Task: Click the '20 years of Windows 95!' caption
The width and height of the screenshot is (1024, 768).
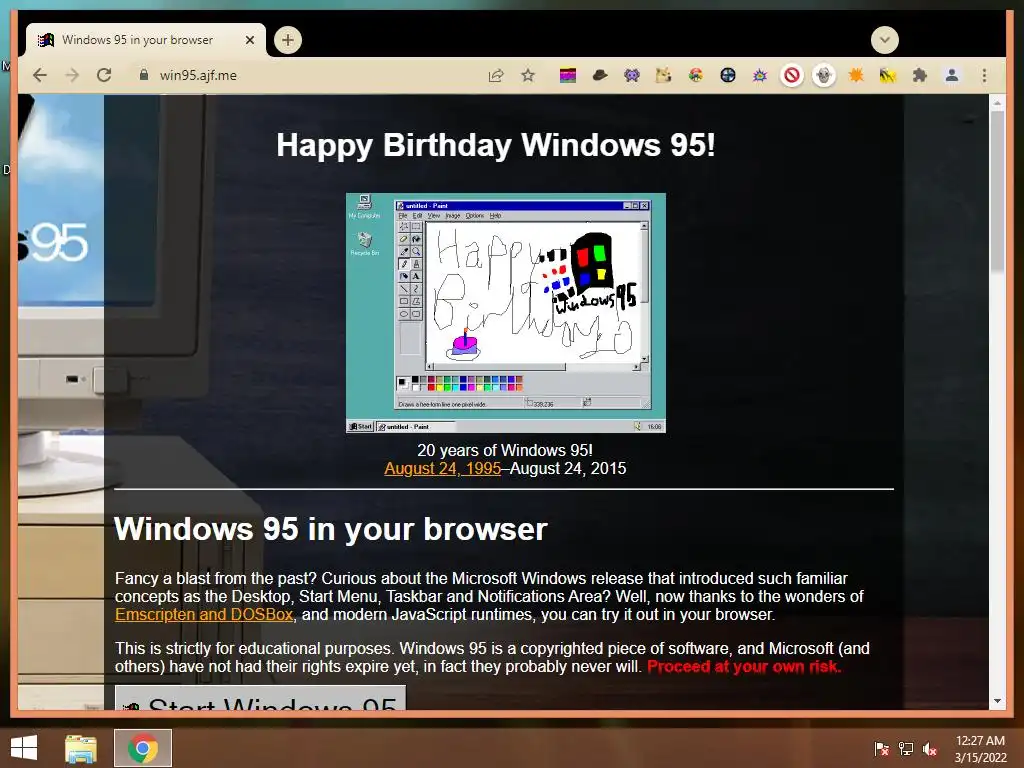Action: pos(505,451)
